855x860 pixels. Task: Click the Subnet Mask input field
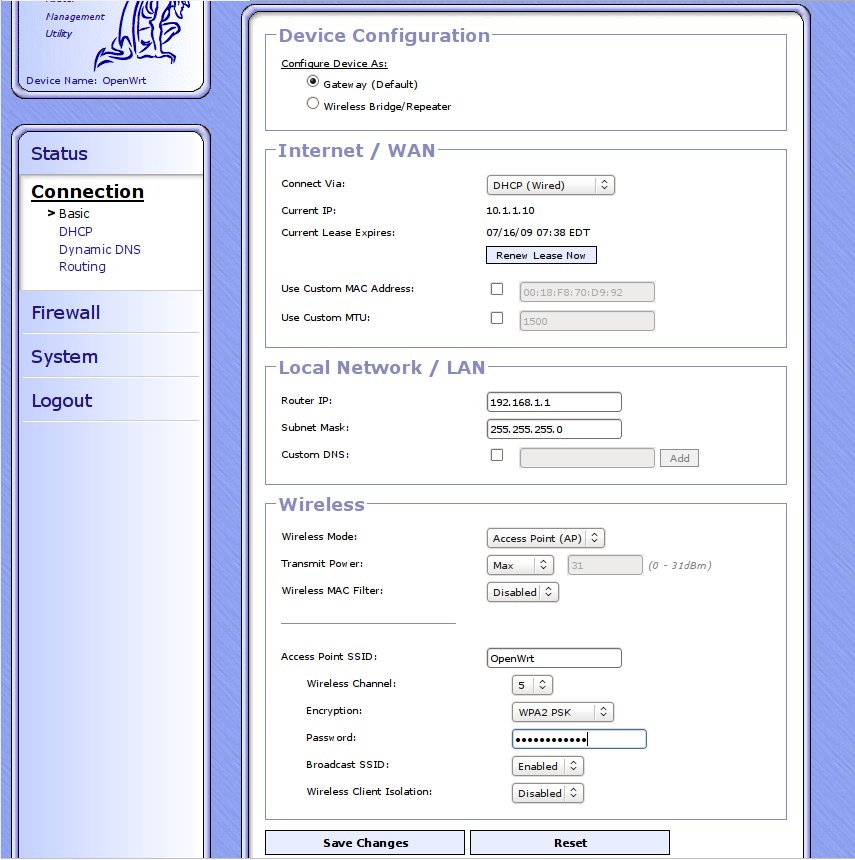(554, 429)
